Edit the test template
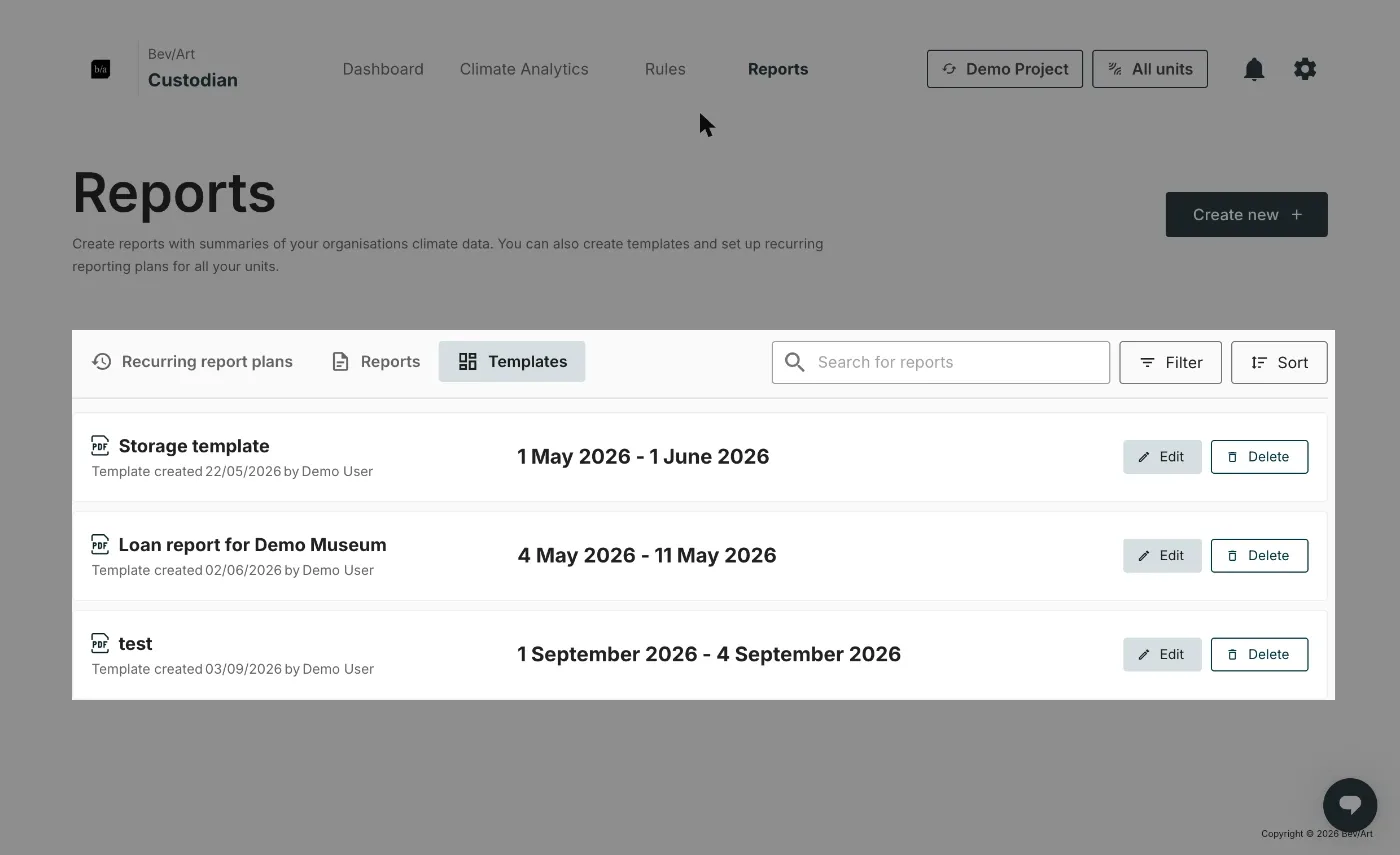This screenshot has height=855, width=1400. click(x=1162, y=655)
